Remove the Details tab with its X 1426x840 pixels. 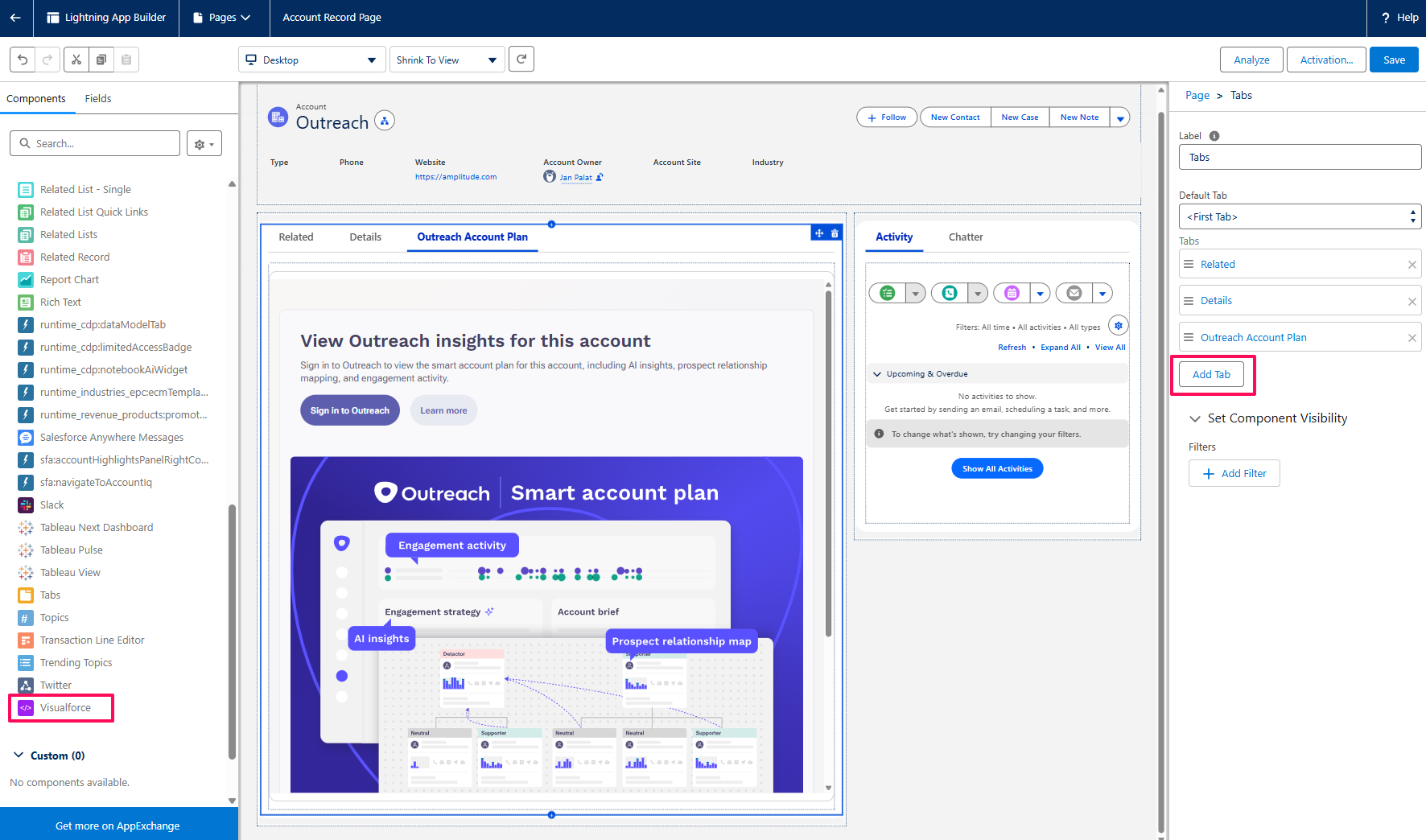tap(1412, 302)
